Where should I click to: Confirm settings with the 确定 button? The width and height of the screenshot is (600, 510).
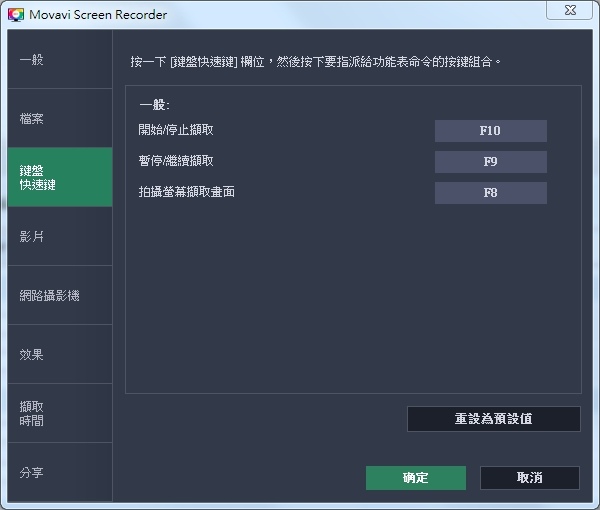tap(416, 478)
